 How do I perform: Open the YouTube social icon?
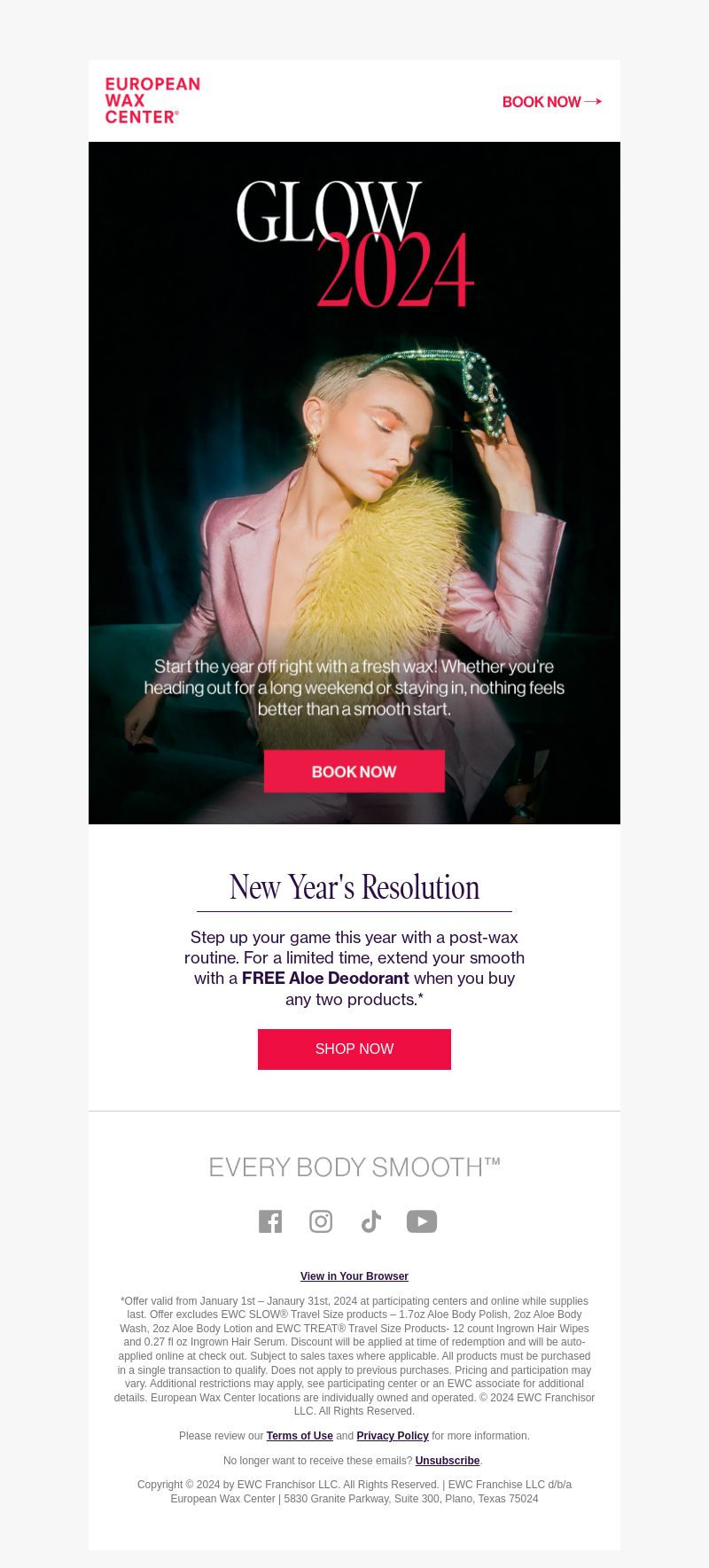click(x=422, y=1221)
